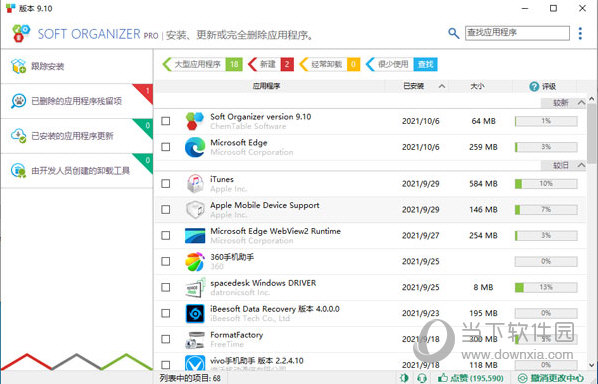Check the 360手机助手 checkbox

(x=166, y=261)
